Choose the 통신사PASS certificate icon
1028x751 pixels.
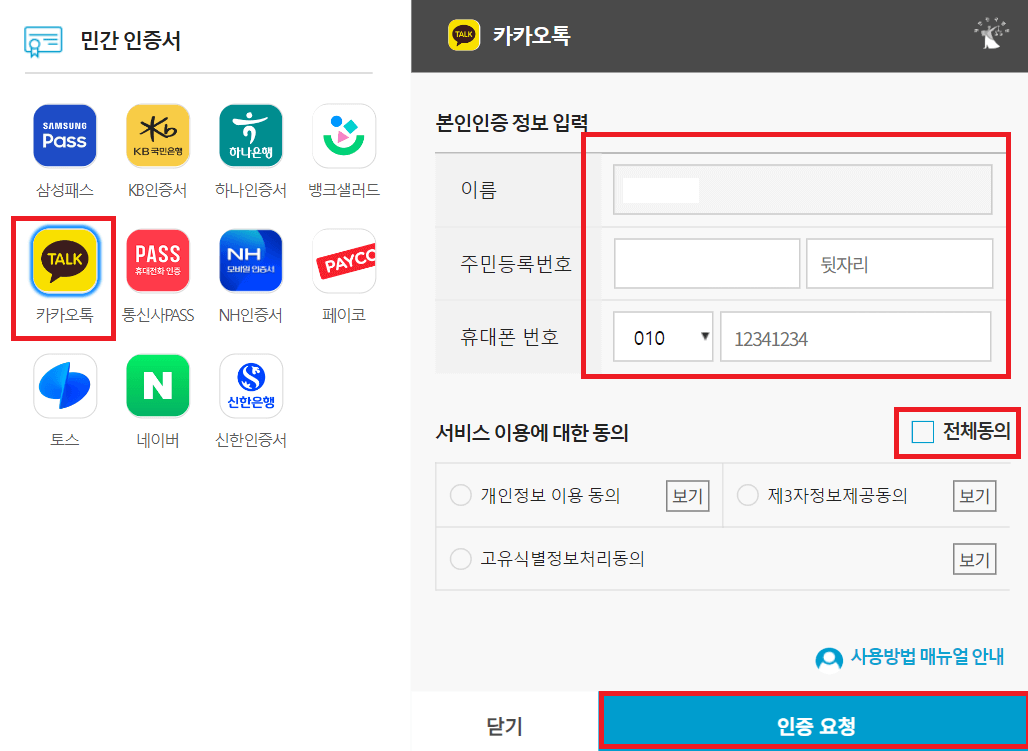pyautogui.click(x=158, y=260)
